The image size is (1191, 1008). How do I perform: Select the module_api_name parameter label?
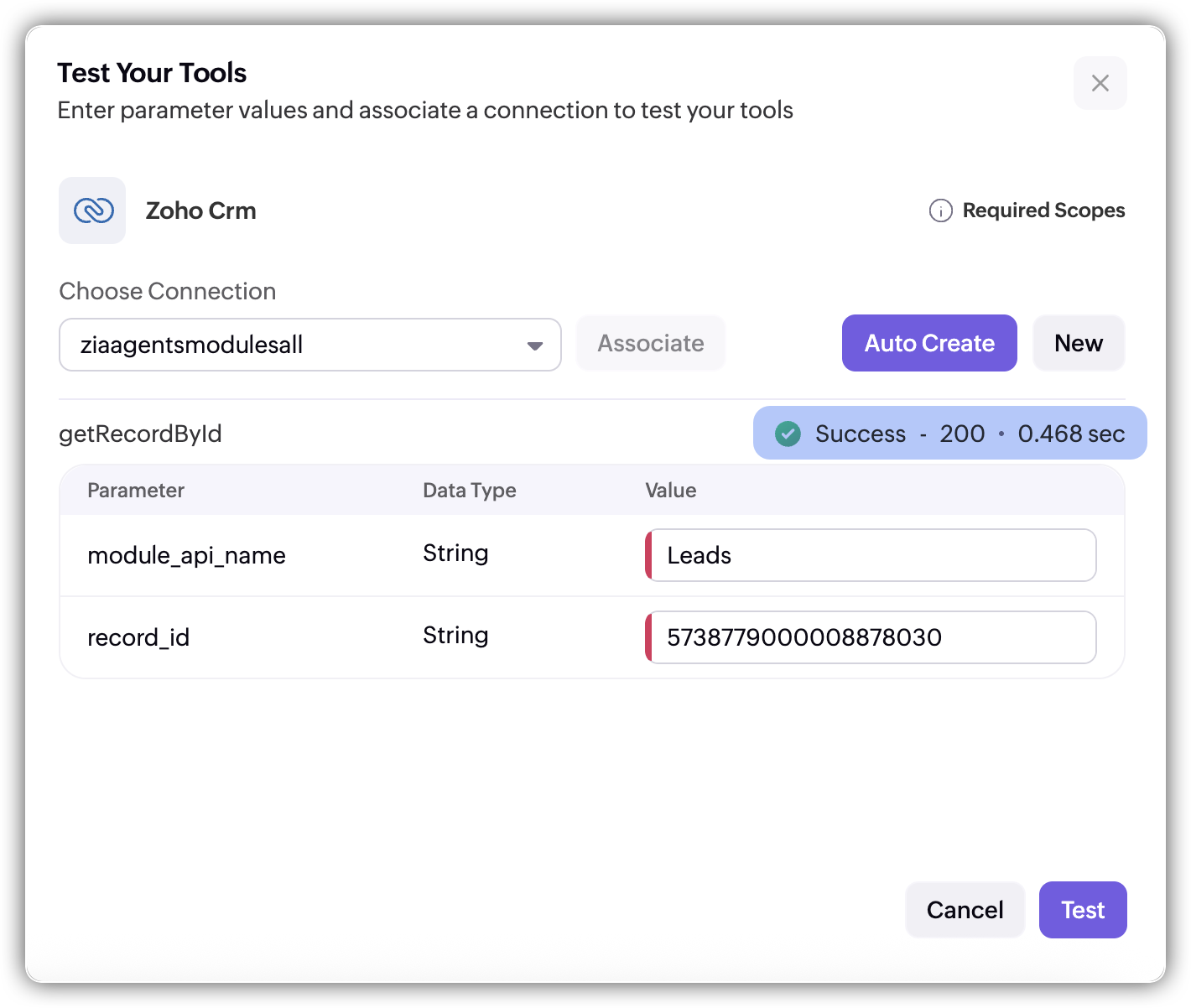point(186,555)
